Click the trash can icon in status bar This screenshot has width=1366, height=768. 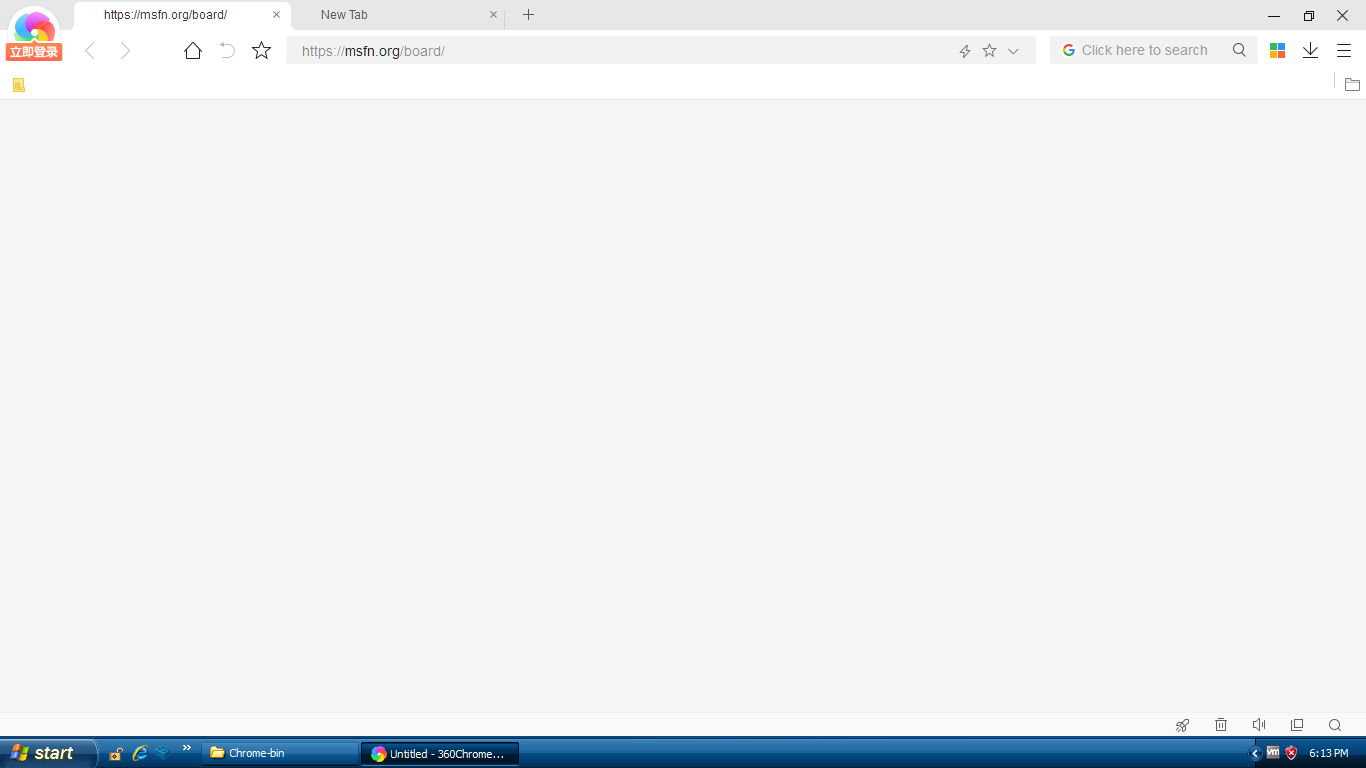[x=1221, y=725]
